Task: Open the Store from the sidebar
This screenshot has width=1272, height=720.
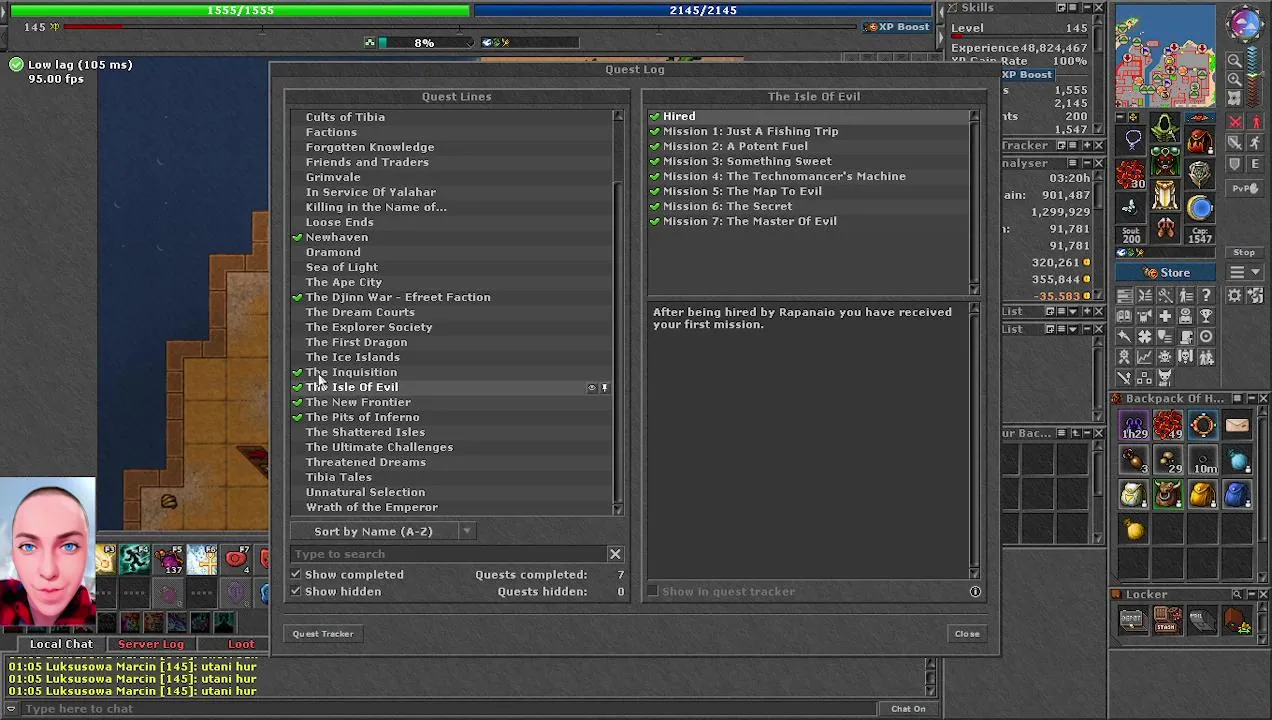Action: (x=1168, y=273)
